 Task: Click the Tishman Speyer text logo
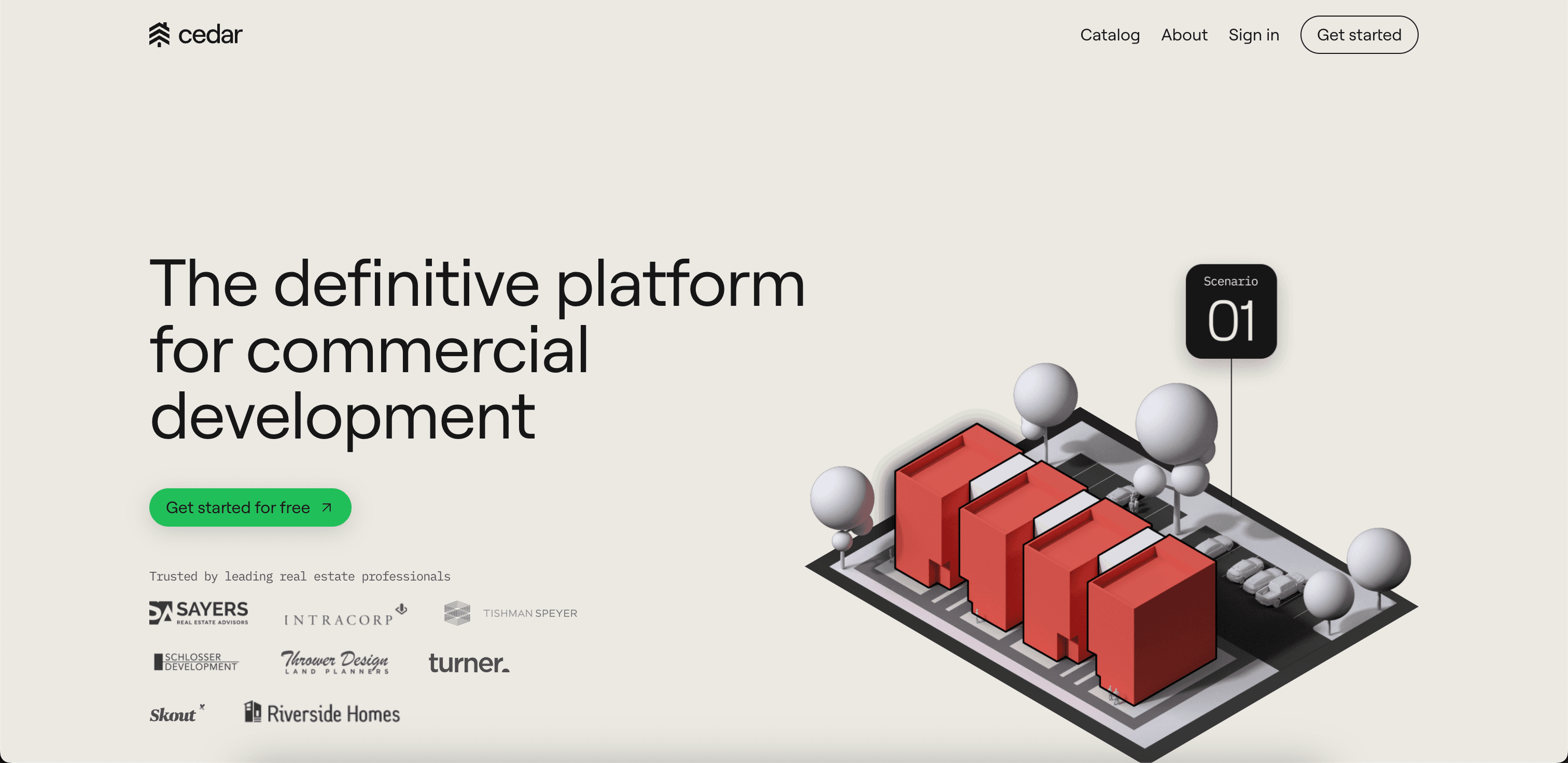coord(529,613)
